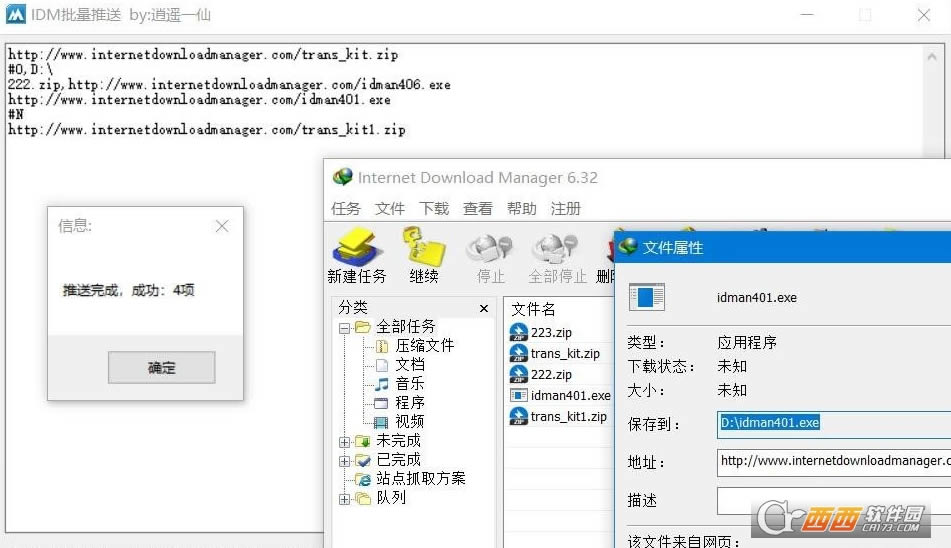The height and width of the screenshot is (548, 951).
Task: Click the 描述 description input field
Action: pos(834,501)
